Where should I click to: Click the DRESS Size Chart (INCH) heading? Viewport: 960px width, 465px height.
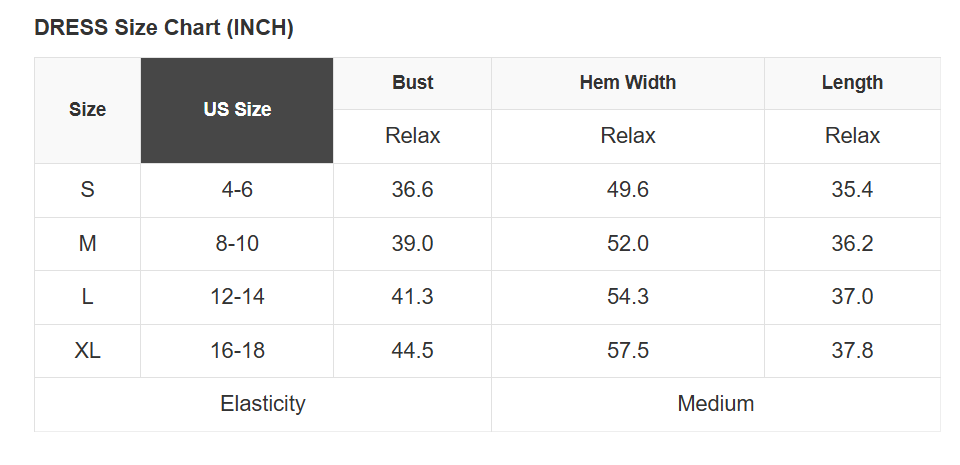[164, 28]
